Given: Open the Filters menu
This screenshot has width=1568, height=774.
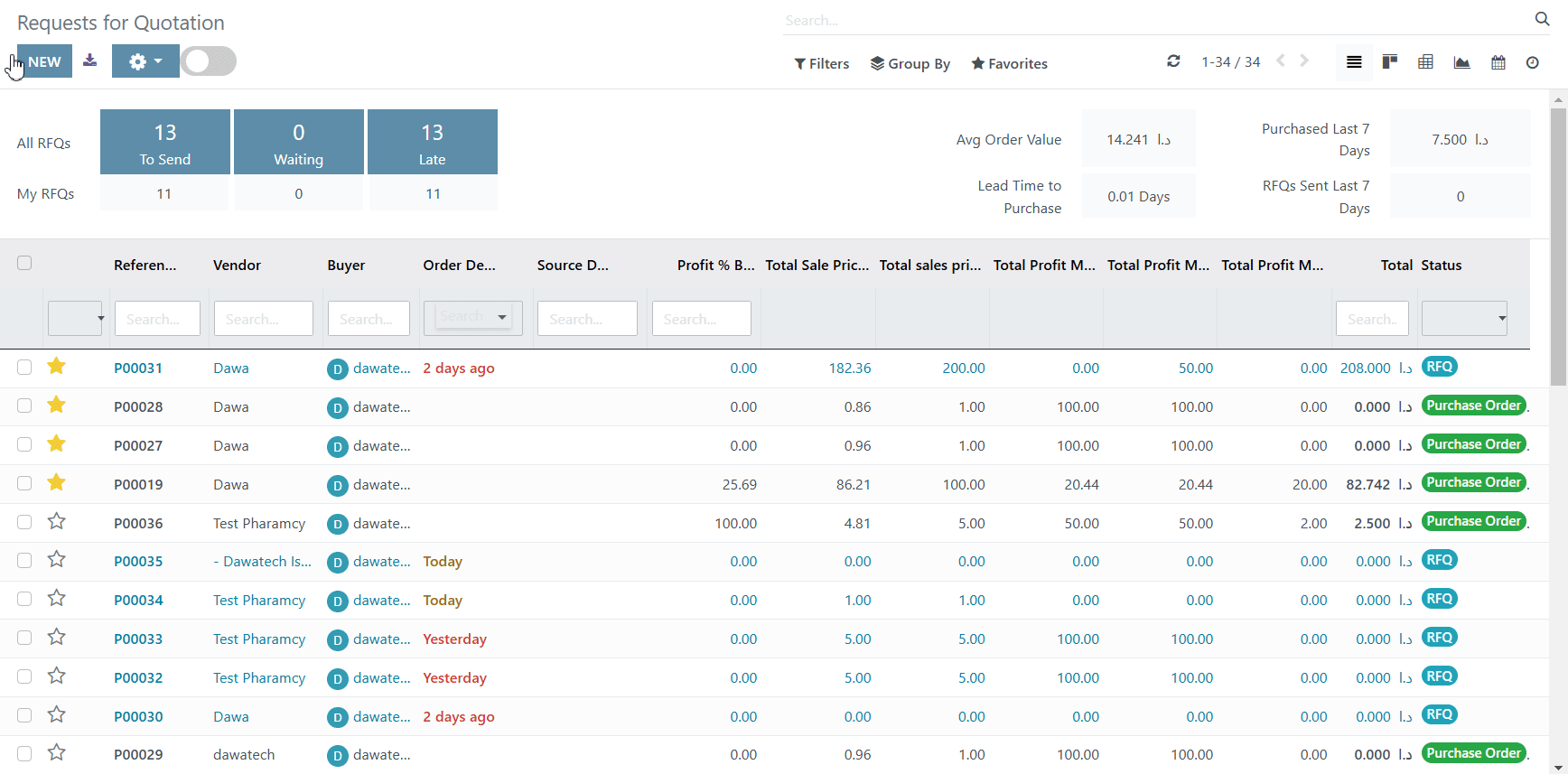Looking at the screenshot, I should coord(821,63).
